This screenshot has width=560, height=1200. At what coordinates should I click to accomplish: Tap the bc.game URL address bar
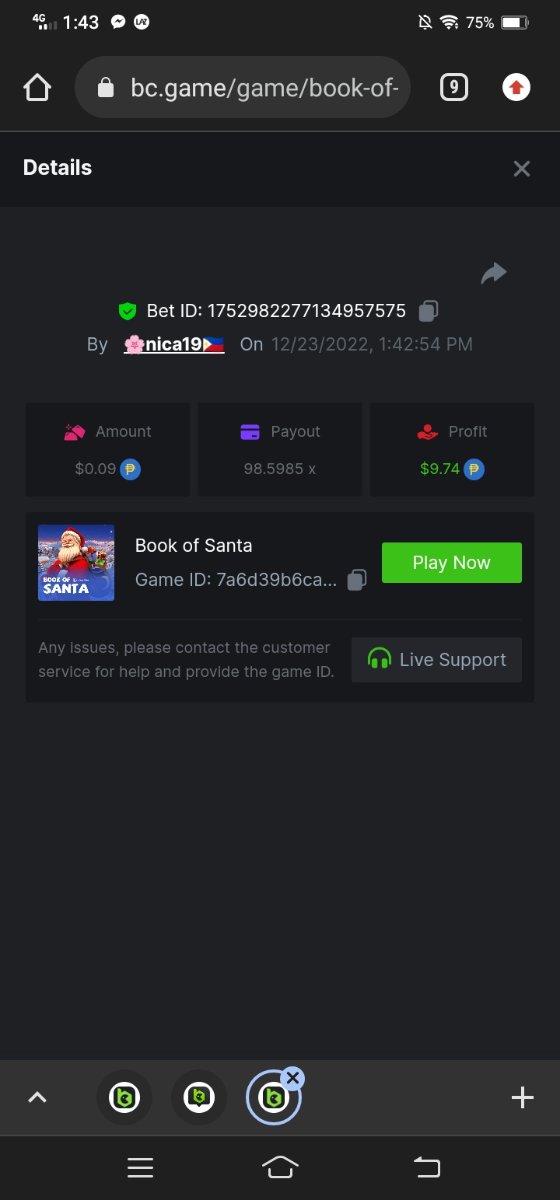pyautogui.click(x=243, y=88)
